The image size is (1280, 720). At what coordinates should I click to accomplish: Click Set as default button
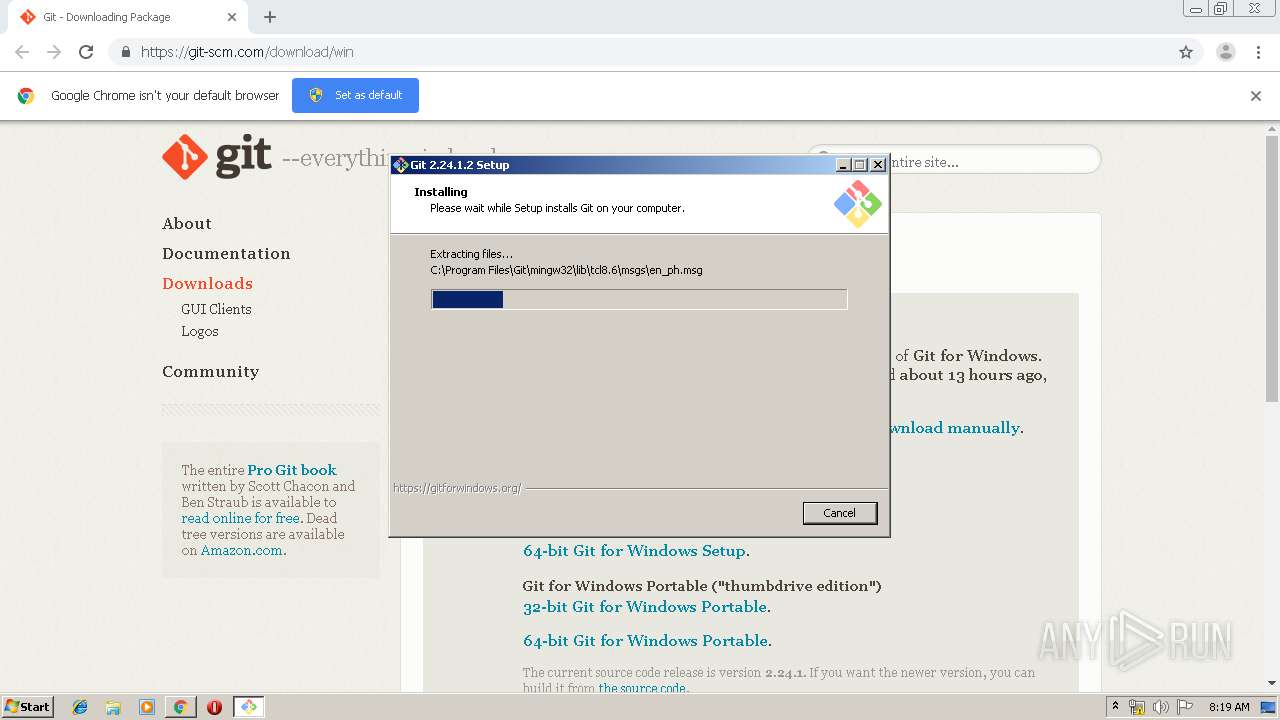(355, 95)
